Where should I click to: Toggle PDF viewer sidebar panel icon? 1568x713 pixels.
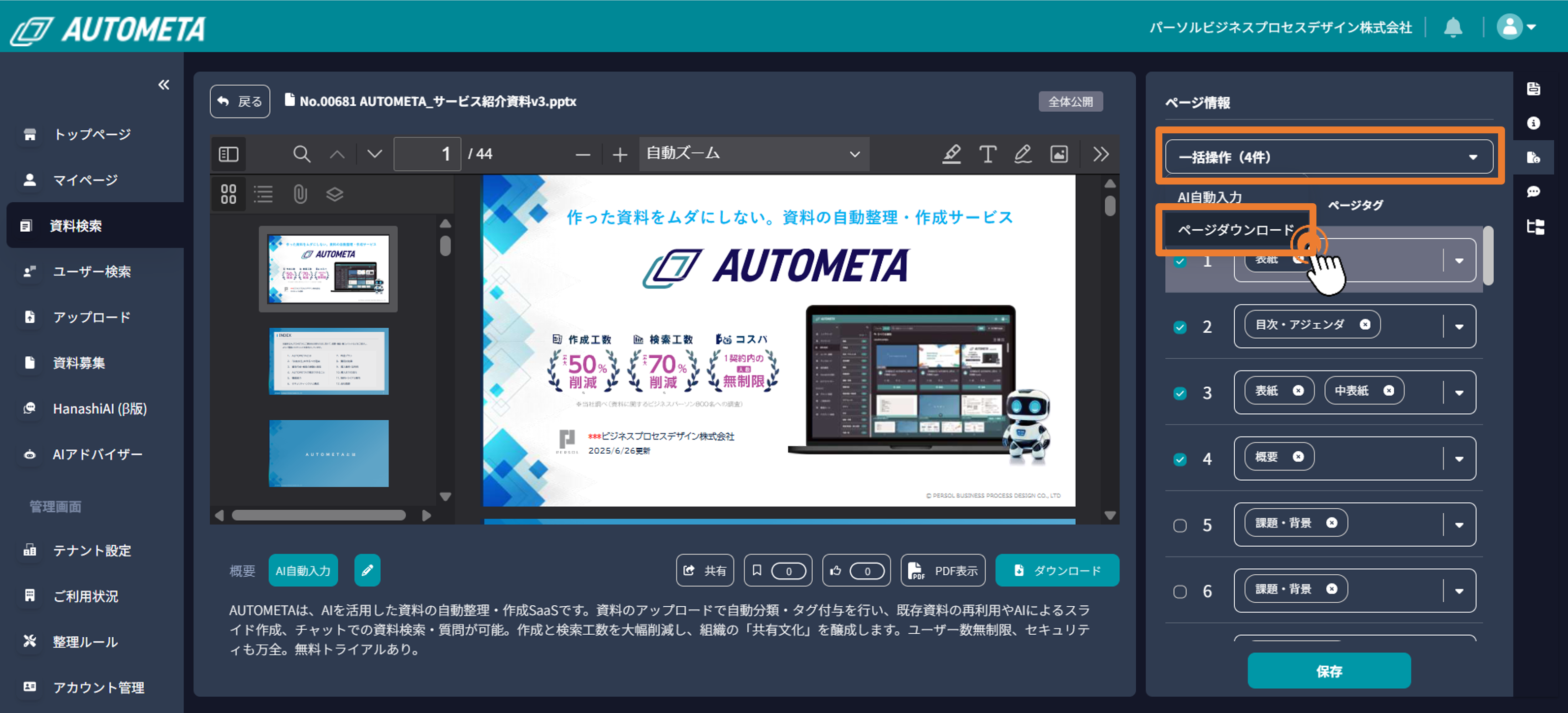tap(228, 155)
